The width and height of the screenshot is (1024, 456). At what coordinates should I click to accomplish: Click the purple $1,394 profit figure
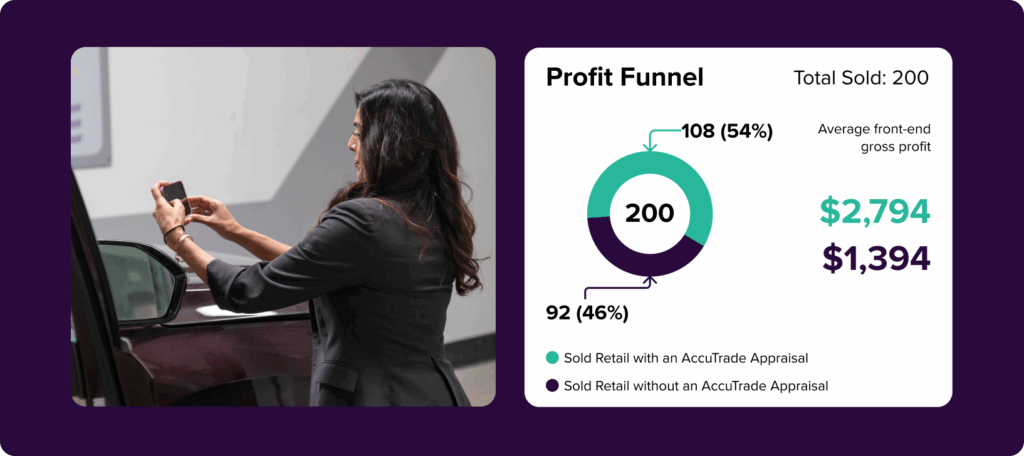876,258
